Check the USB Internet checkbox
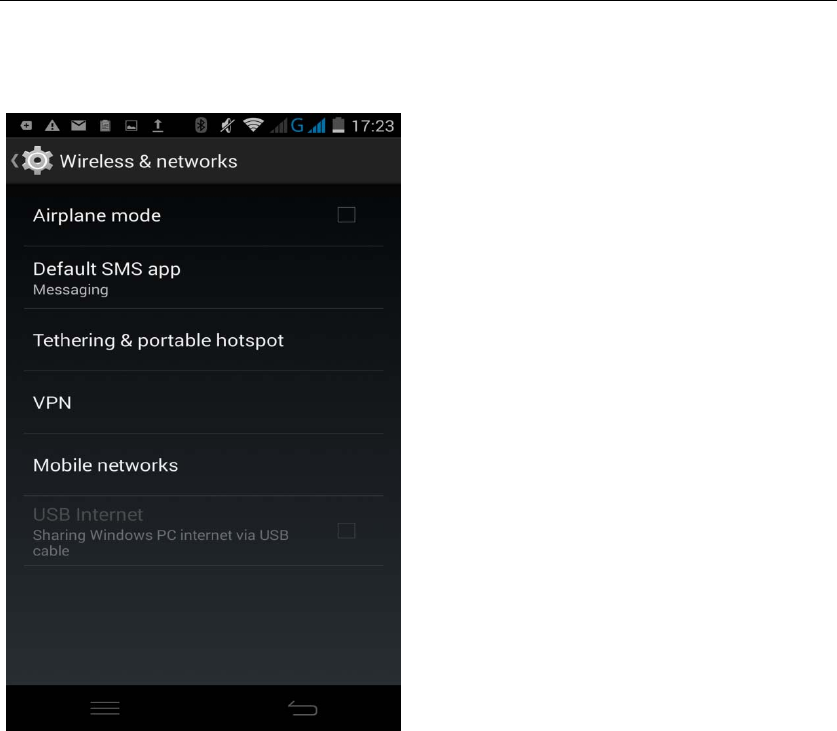 [346, 531]
